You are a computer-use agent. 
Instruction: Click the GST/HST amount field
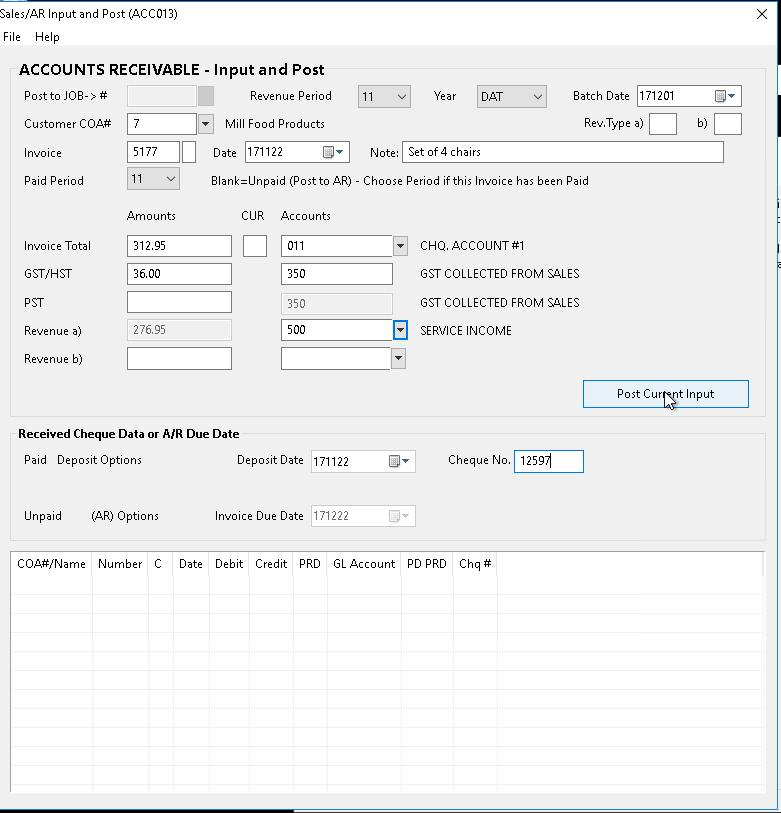pos(179,274)
